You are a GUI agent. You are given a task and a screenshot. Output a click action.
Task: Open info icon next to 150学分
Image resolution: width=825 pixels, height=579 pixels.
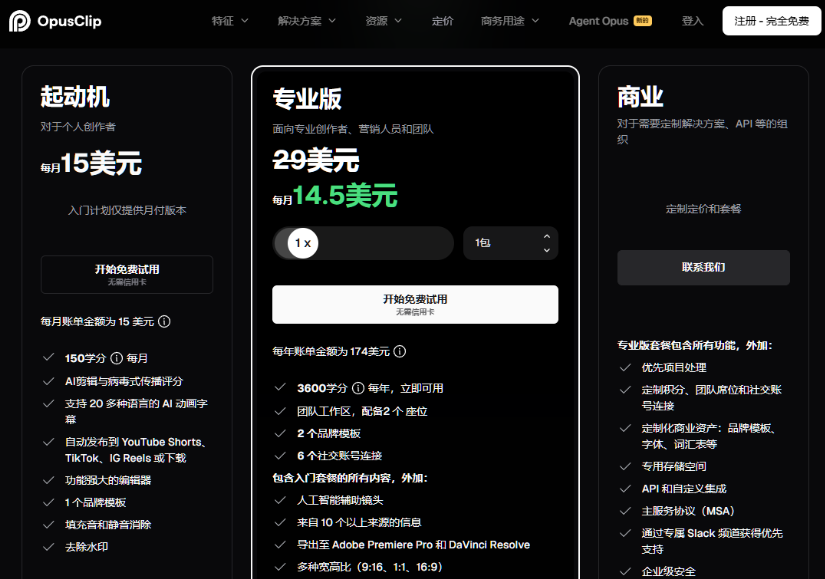tap(116, 358)
